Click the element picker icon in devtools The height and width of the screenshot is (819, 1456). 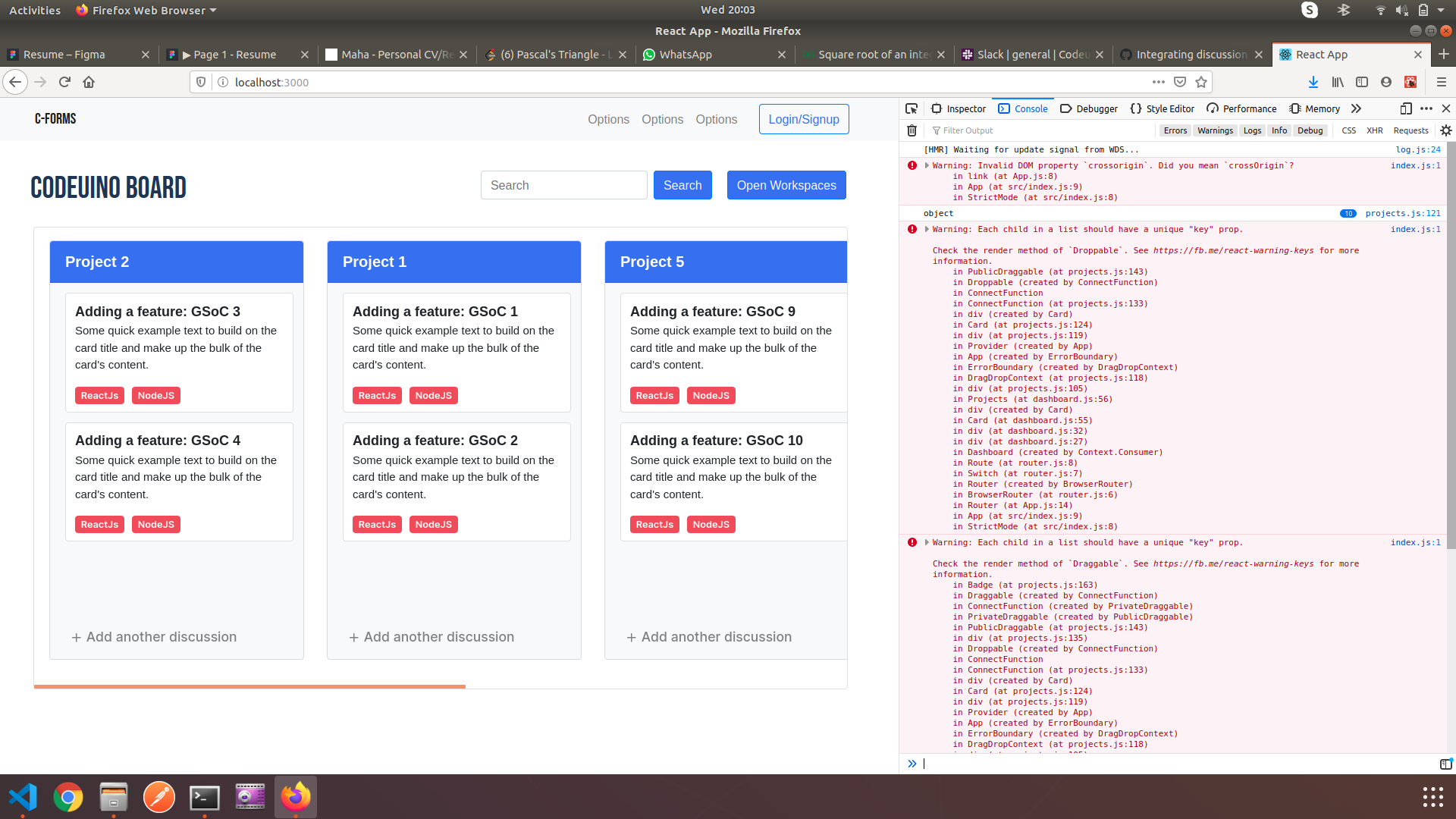tap(912, 108)
